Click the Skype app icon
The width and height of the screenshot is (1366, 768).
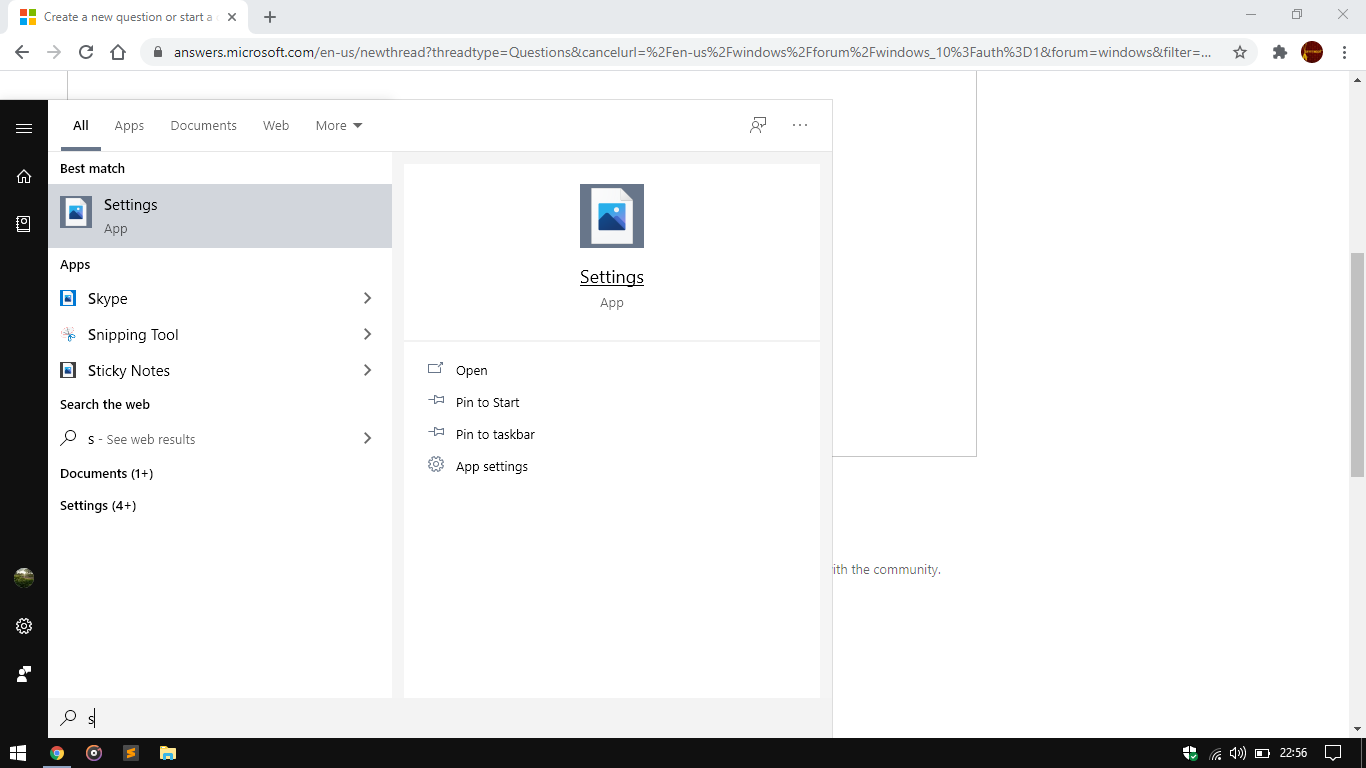click(x=68, y=298)
